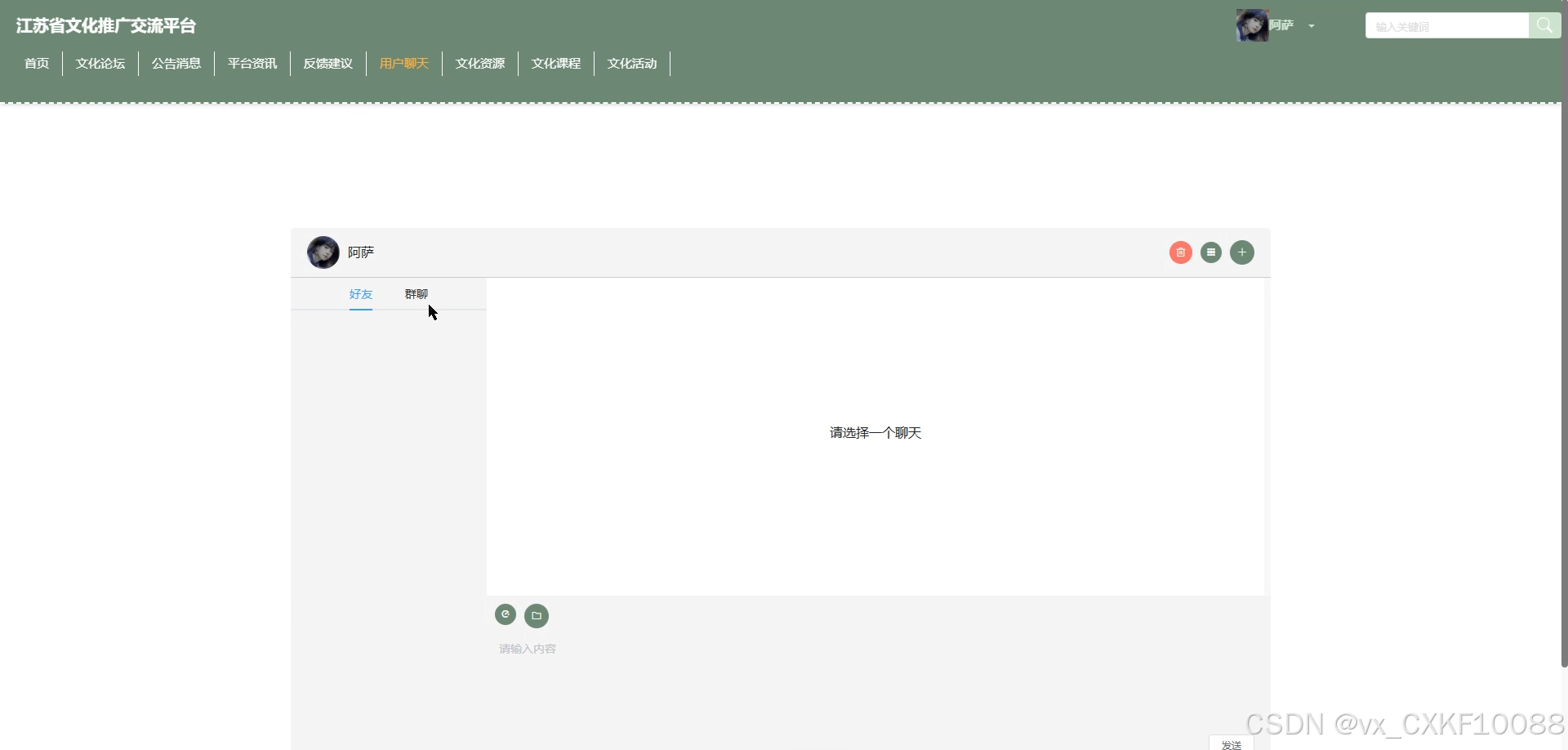The height and width of the screenshot is (750, 1568).
Task: Switch to the 群聊 tab
Action: coord(416,294)
